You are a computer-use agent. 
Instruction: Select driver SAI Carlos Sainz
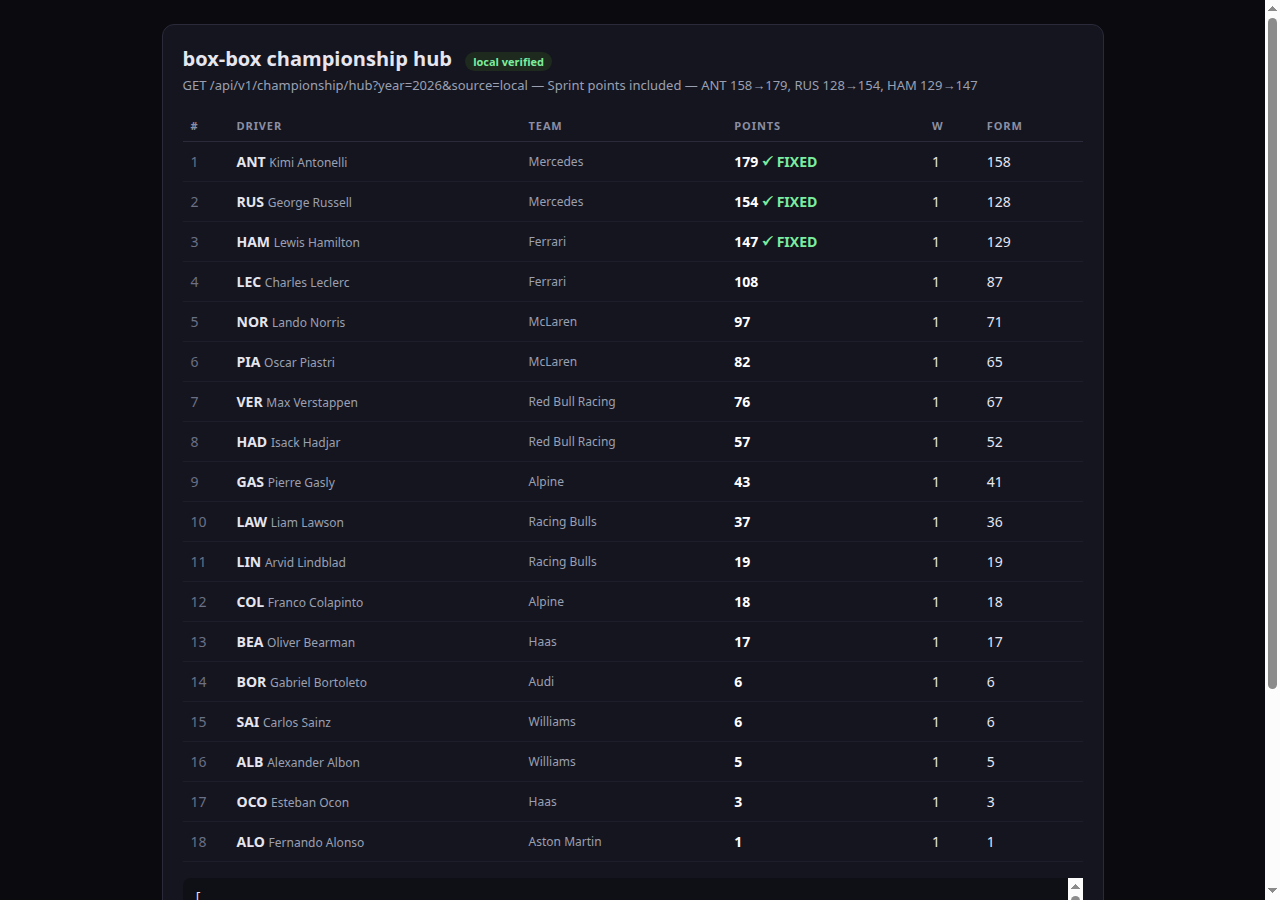(284, 722)
